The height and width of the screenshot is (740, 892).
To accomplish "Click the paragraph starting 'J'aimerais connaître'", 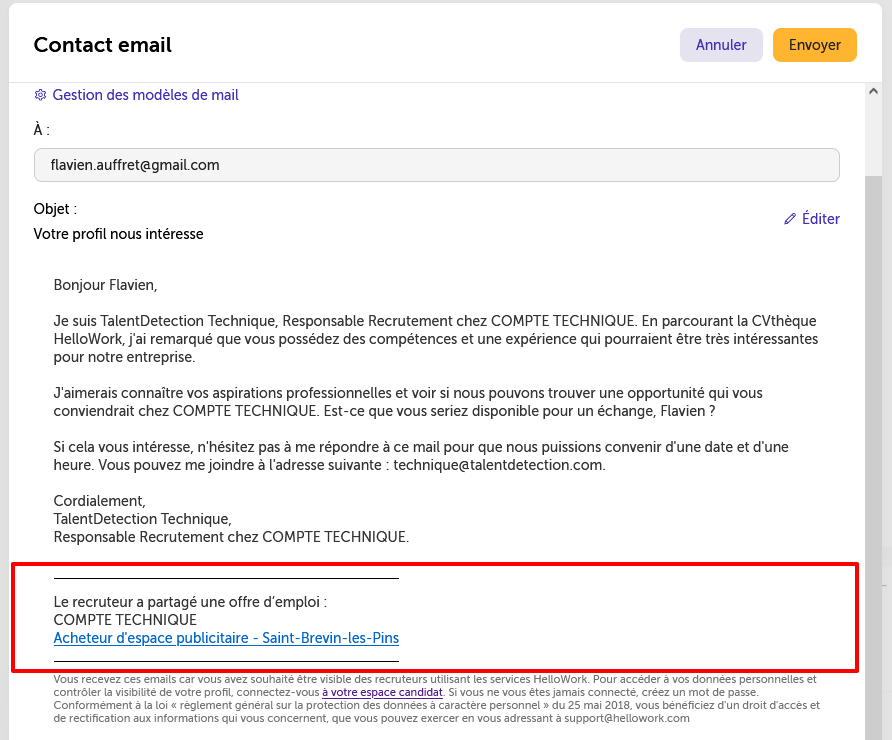I will tap(408, 402).
